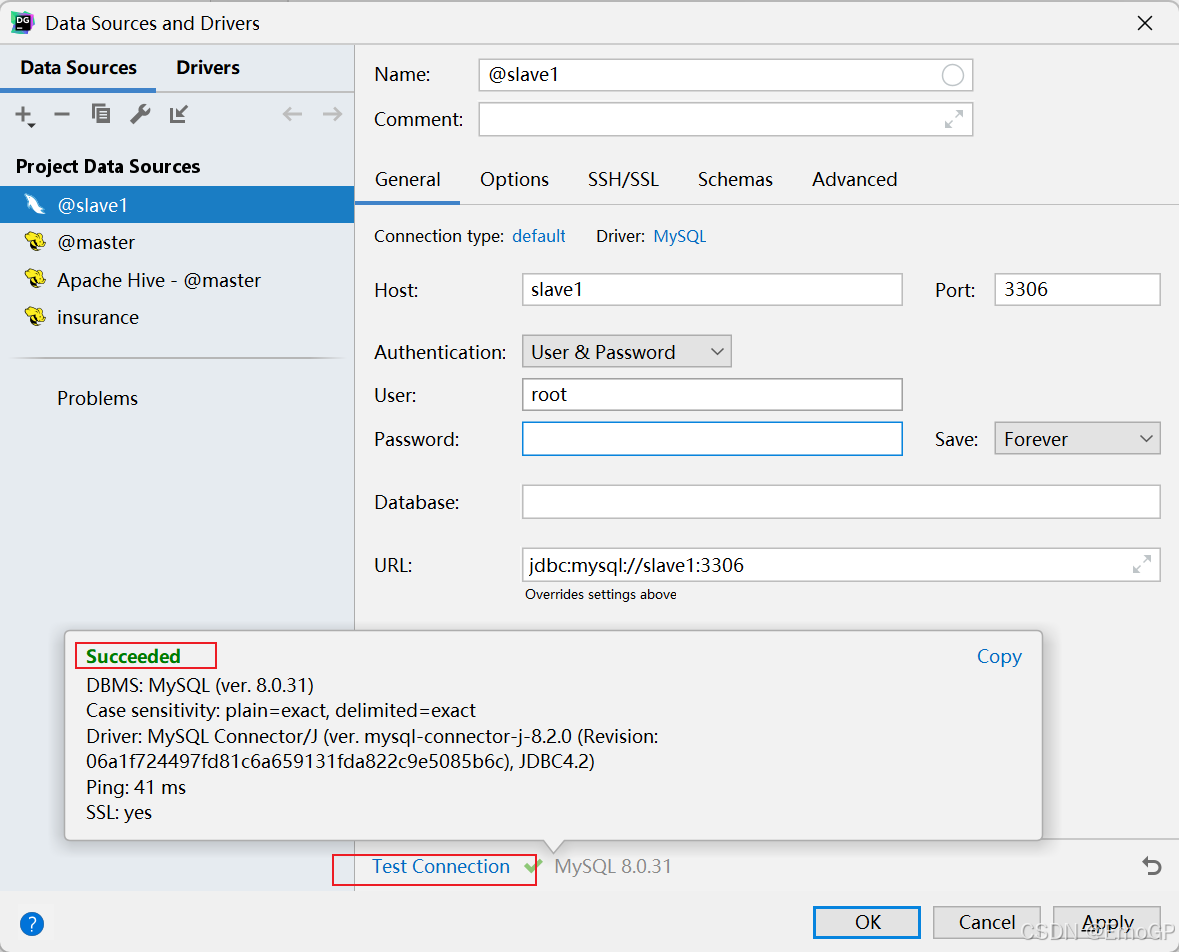The width and height of the screenshot is (1179, 952).
Task: Click the Hive icon next to insurance
Action: coord(35,316)
